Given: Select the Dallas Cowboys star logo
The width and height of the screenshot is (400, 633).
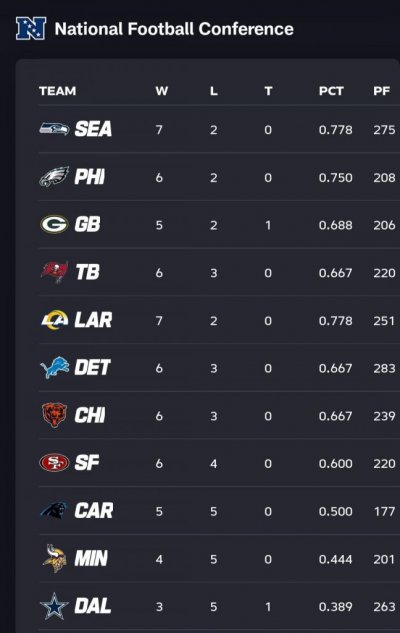Looking at the screenshot, I should click(x=54, y=606).
